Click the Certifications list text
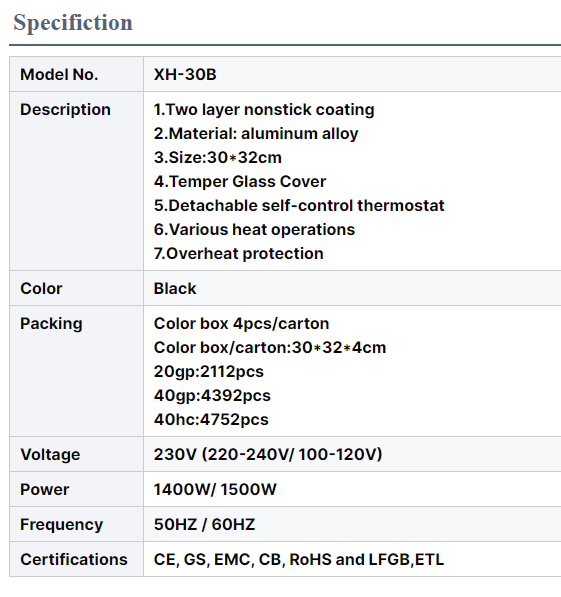This screenshot has width=561, height=597. pyautogui.click(x=299, y=560)
